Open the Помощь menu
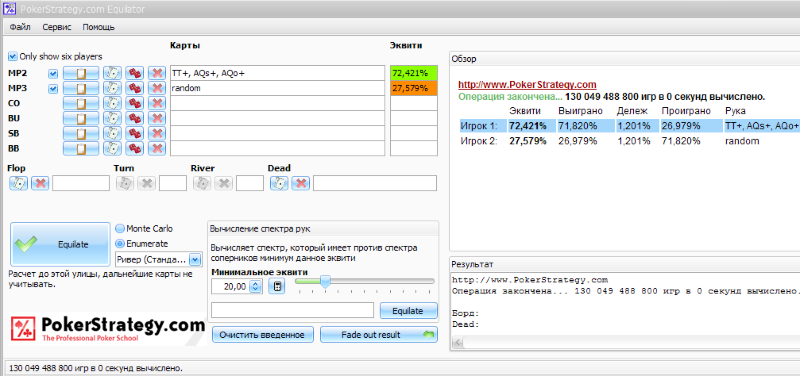 click(x=98, y=27)
